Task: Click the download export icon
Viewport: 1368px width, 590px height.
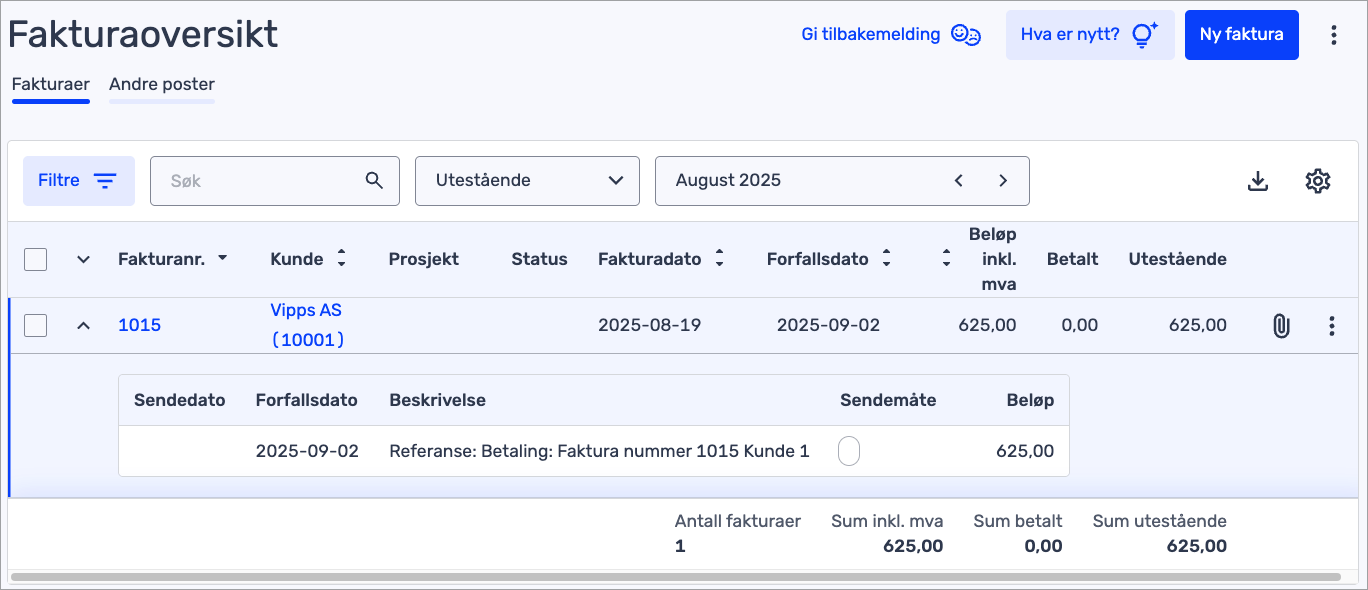Action: tap(1258, 181)
